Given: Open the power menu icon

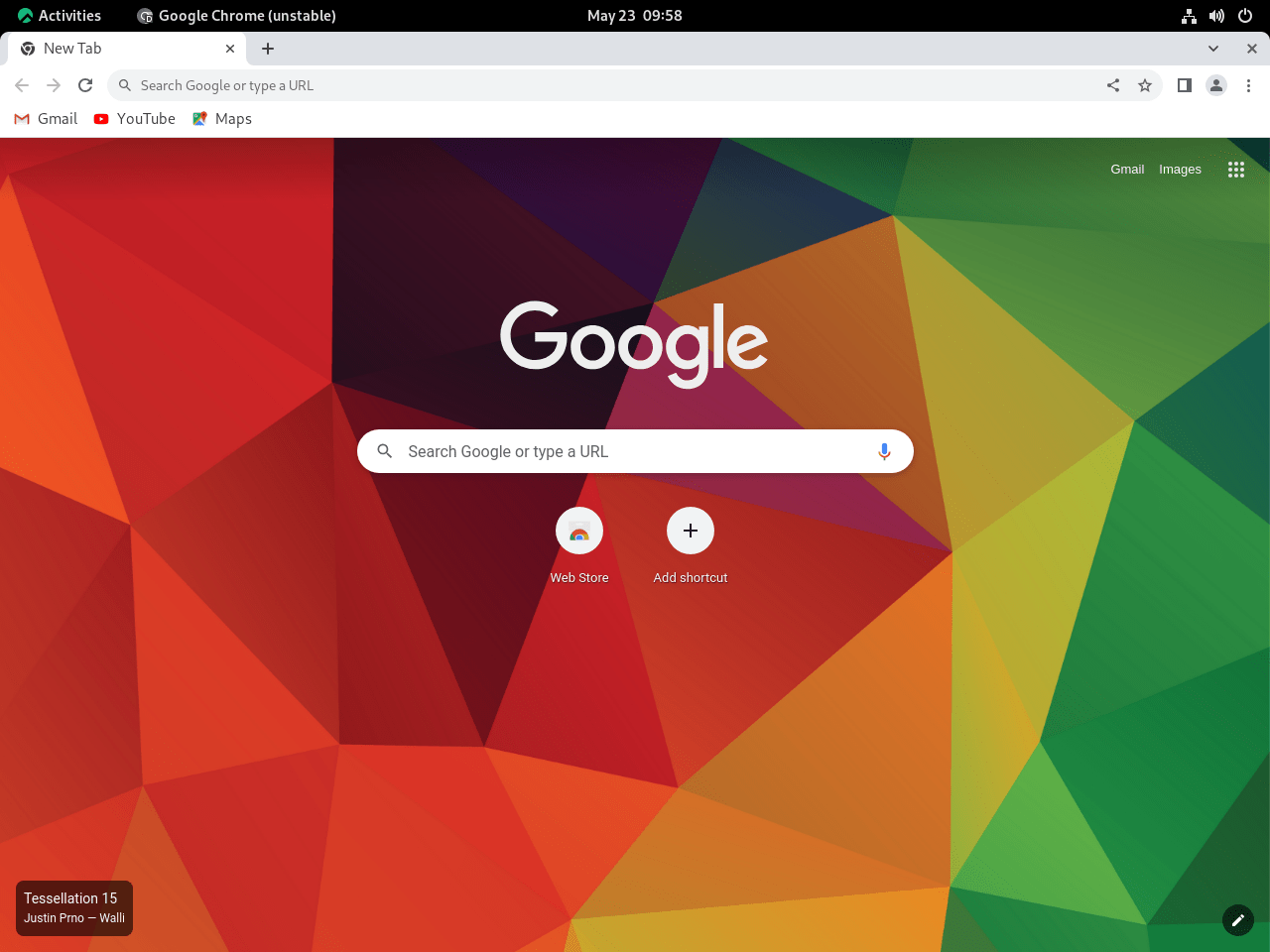Looking at the screenshot, I should click(1245, 16).
